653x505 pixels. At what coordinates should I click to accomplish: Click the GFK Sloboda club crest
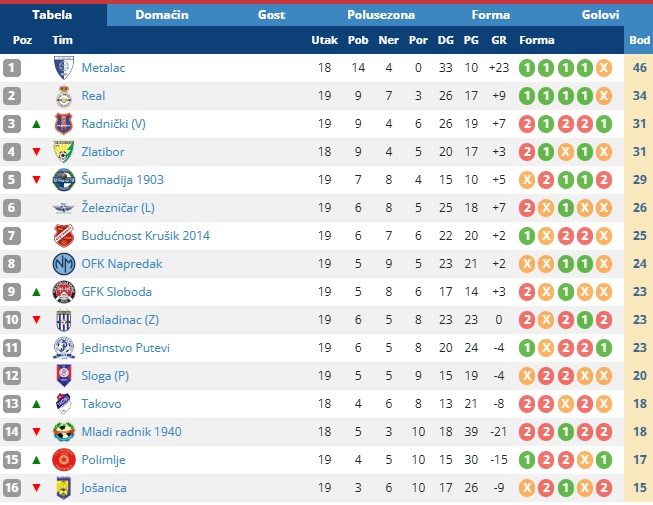pyautogui.click(x=64, y=292)
